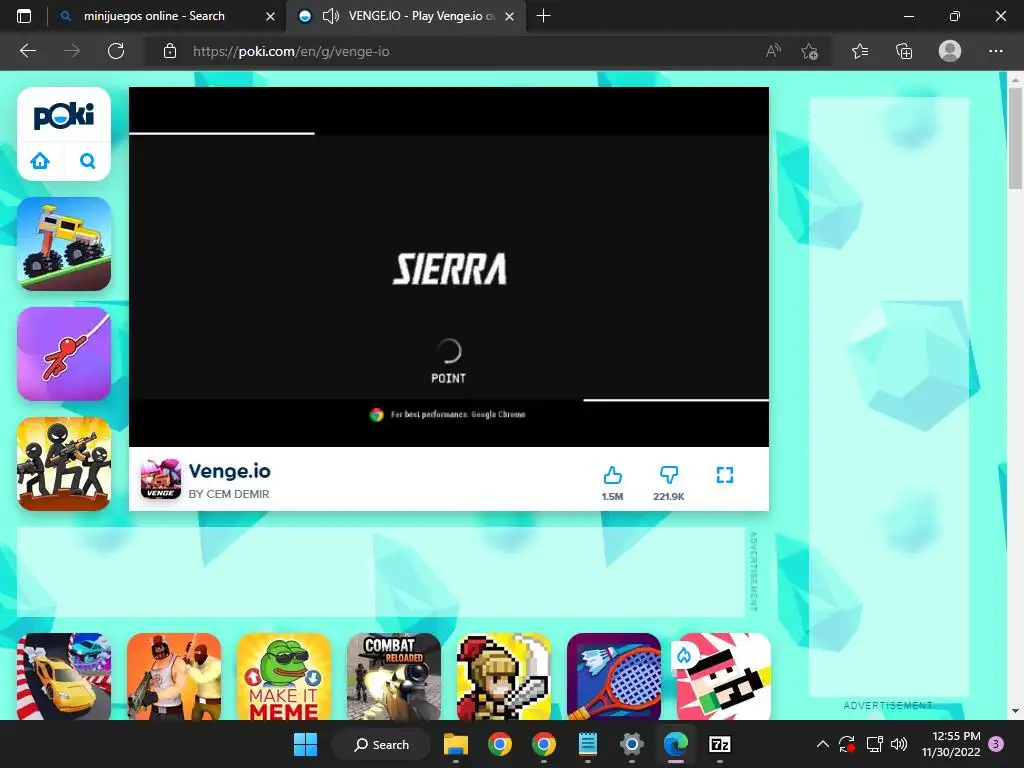Screen dimensions: 1024x768
Task: Click the poki.com address bar
Action: pos(291,52)
